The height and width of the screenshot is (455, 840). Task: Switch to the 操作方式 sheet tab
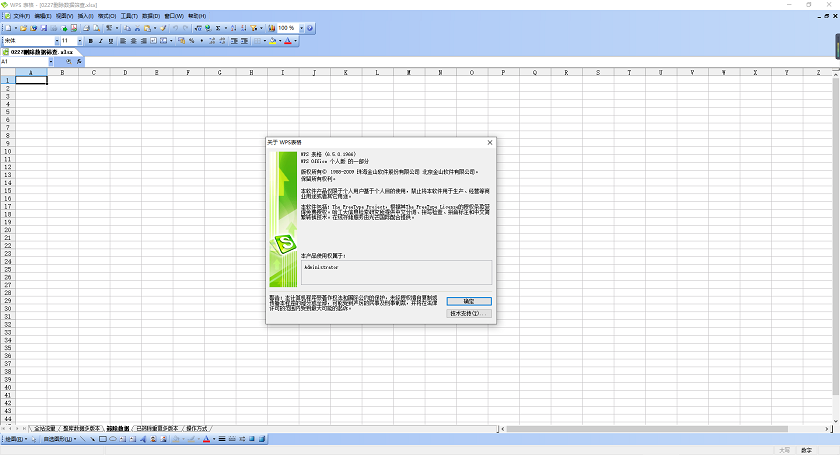tap(197, 429)
